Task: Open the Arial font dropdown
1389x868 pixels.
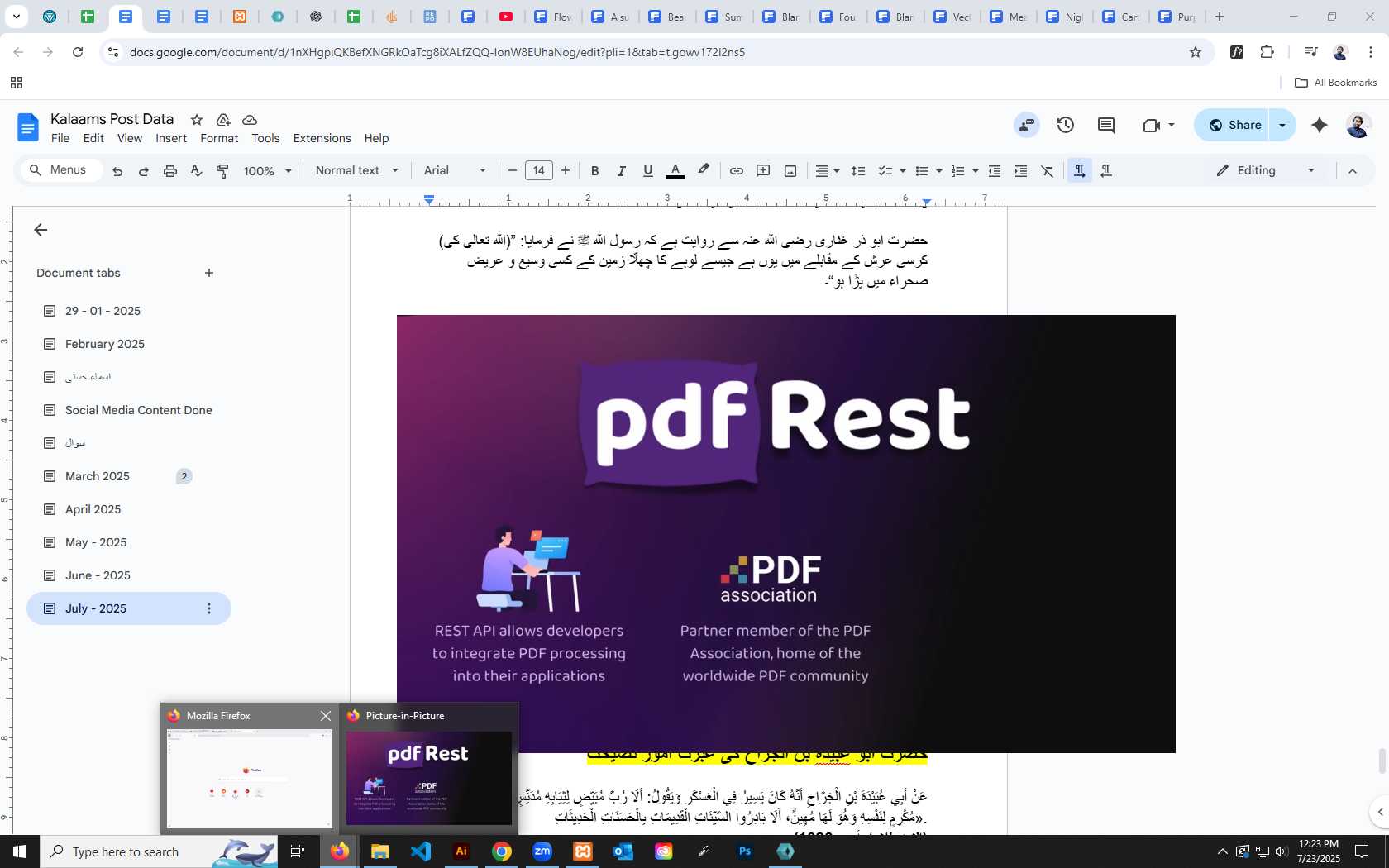Action: pyautogui.click(x=455, y=170)
